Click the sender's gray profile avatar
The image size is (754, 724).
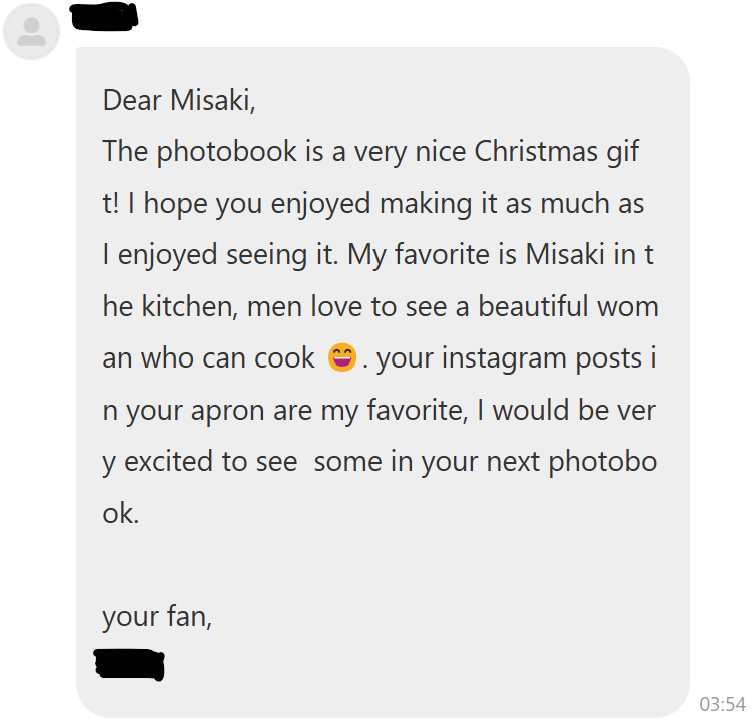tap(32, 33)
